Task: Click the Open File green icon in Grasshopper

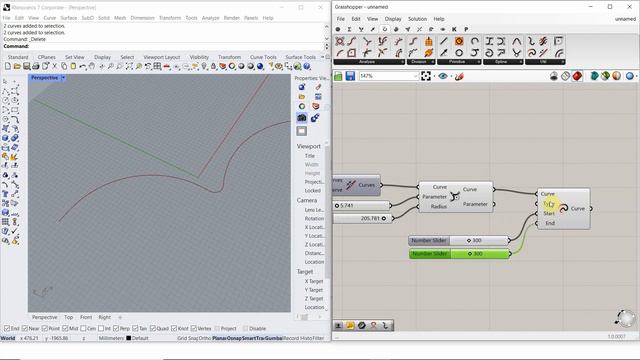Action: pos(338,76)
